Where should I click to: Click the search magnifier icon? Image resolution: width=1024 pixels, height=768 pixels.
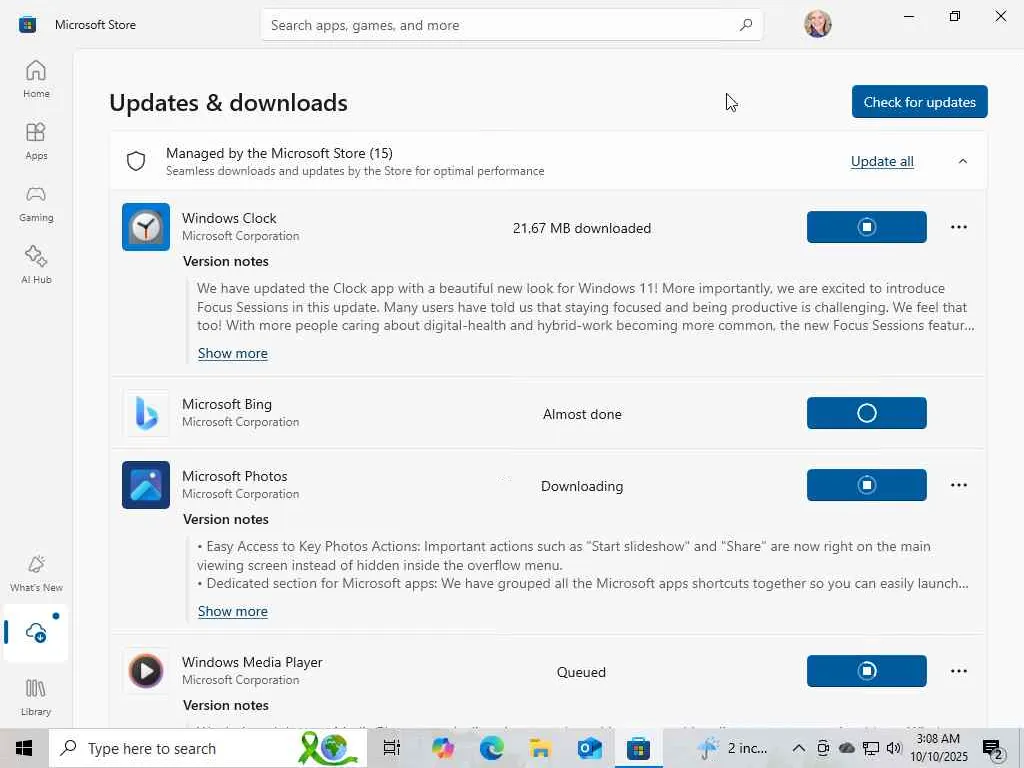point(746,25)
